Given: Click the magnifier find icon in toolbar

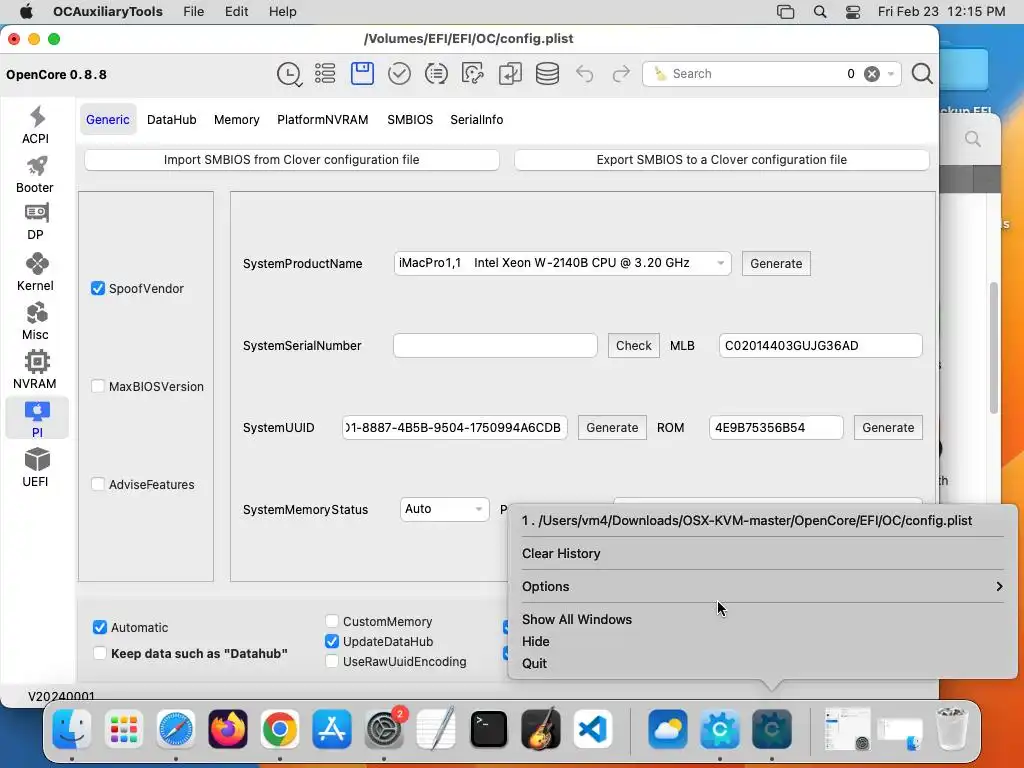Looking at the screenshot, I should pos(921,74).
